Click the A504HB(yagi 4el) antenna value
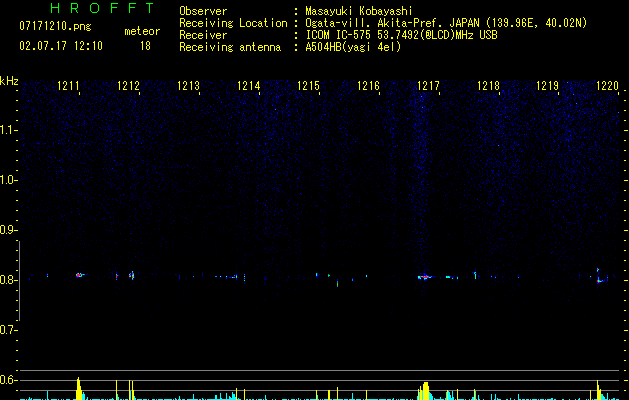This screenshot has height=400, width=629. click(x=353, y=47)
